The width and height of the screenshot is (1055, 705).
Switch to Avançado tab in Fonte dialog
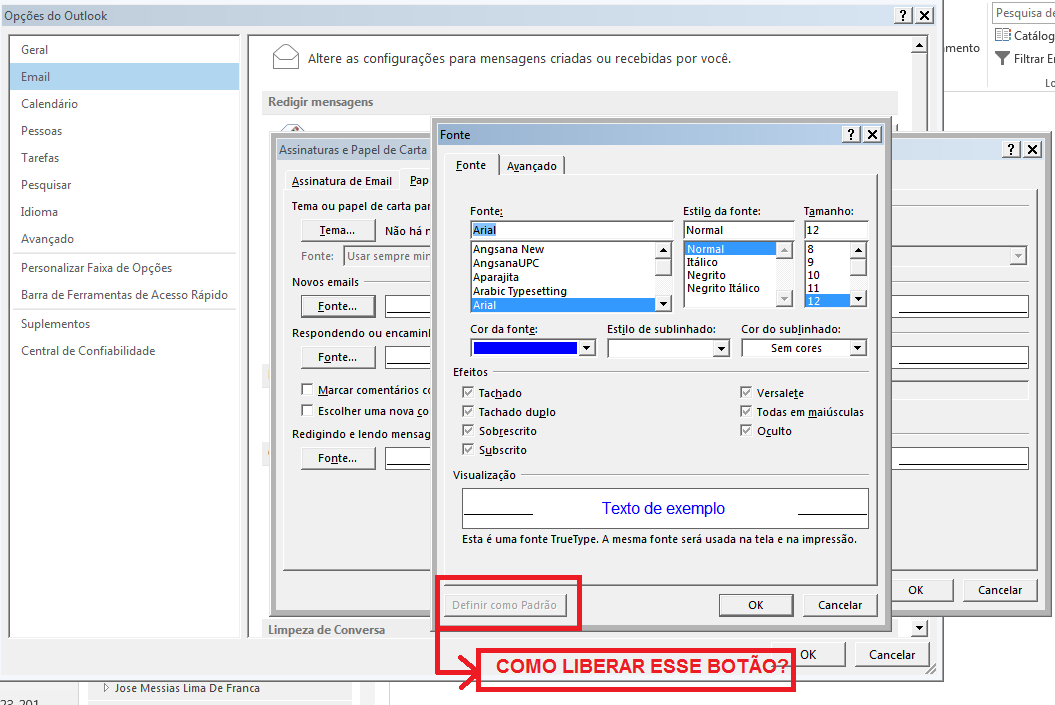(x=532, y=166)
